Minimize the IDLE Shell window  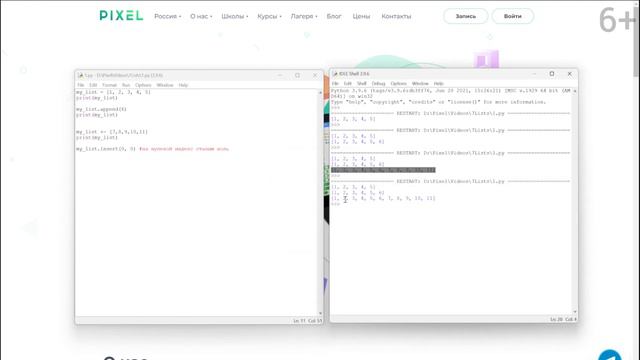534,73
